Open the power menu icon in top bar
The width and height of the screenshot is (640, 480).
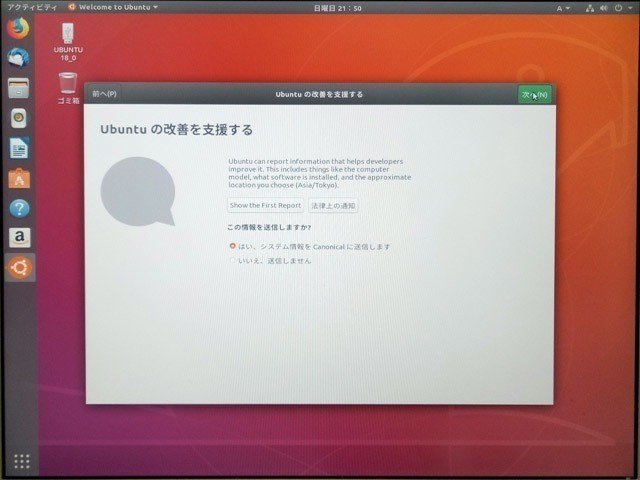(x=618, y=8)
